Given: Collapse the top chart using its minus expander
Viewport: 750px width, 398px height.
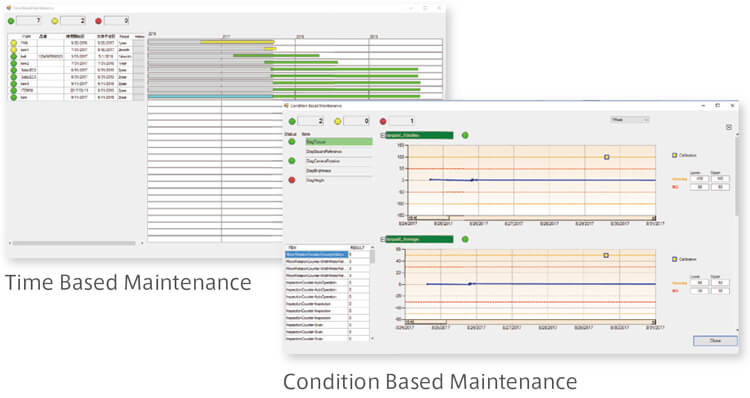Looking at the screenshot, I should tap(383, 136).
